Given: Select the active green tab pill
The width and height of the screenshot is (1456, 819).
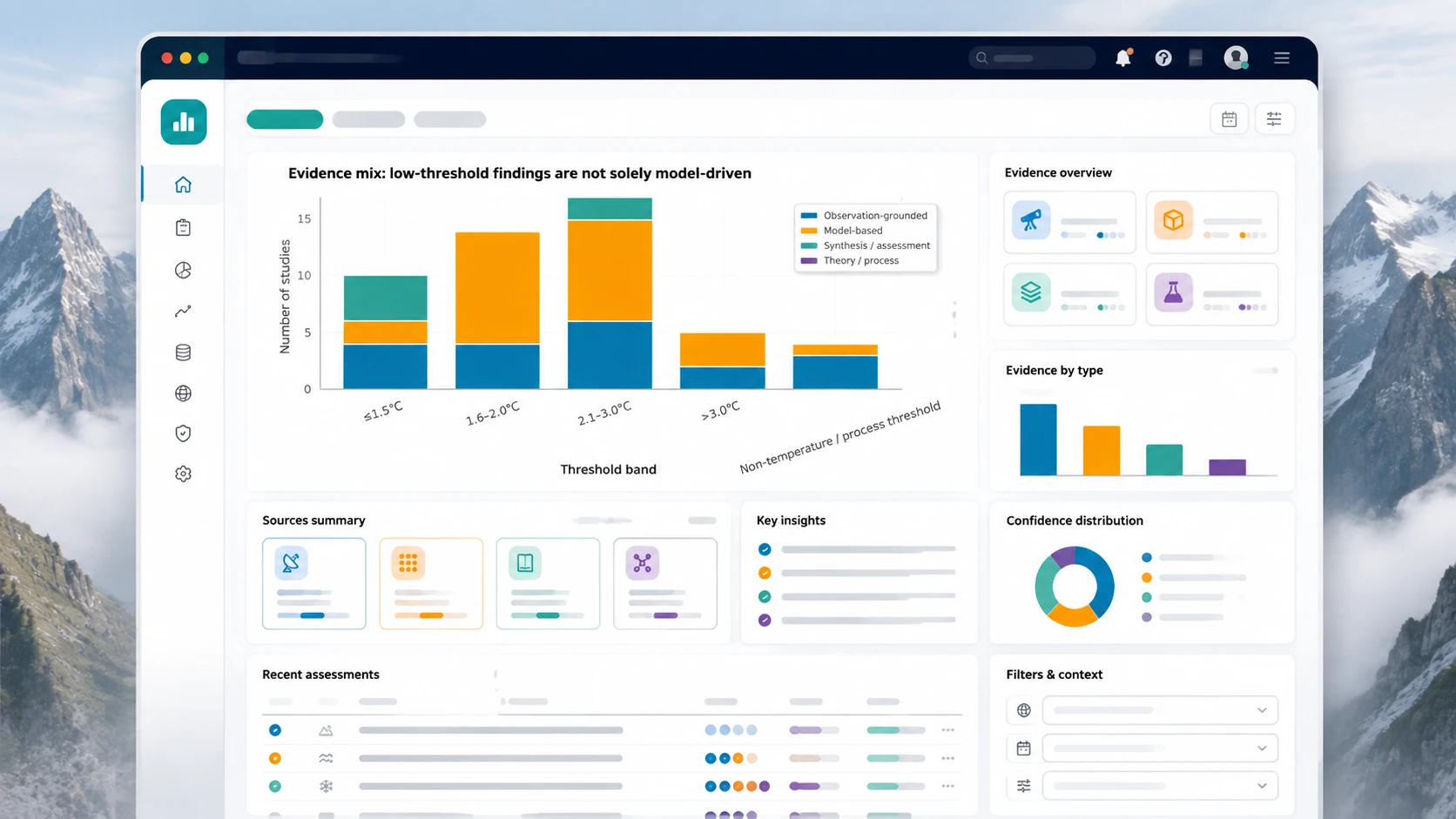Looking at the screenshot, I should coord(285,119).
